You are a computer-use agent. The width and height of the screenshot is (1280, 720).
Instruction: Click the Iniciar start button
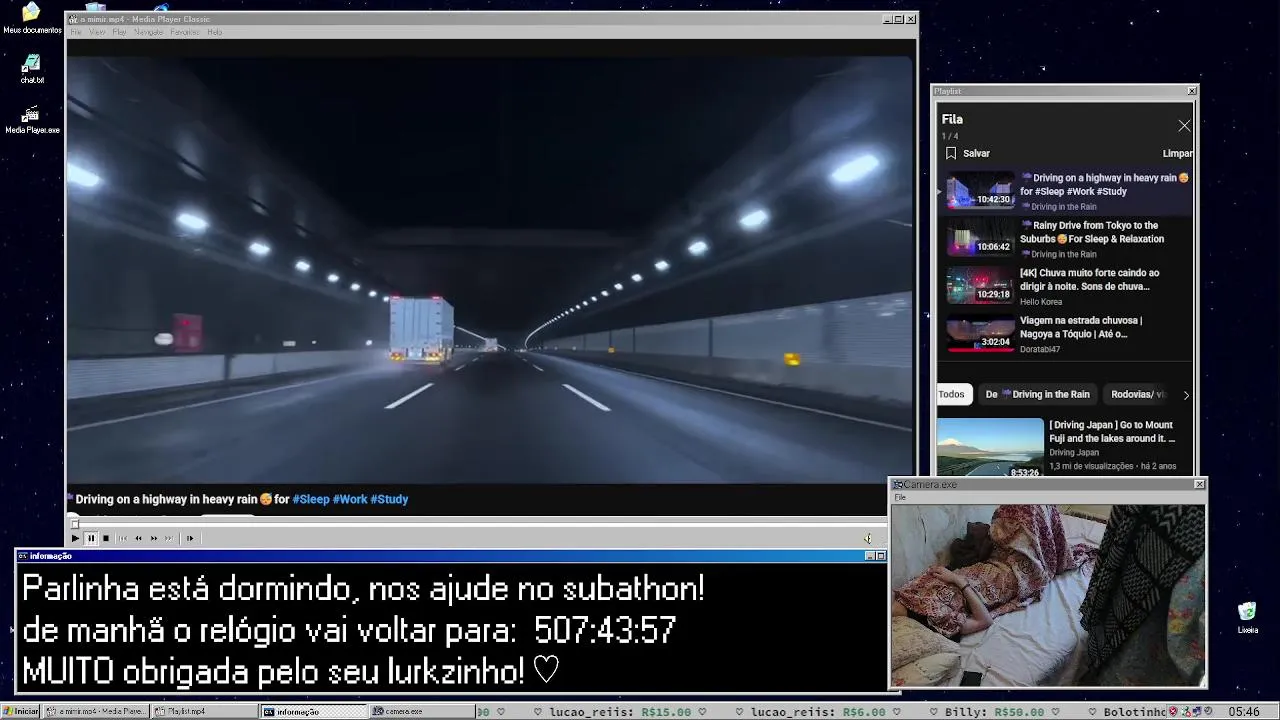coord(20,711)
